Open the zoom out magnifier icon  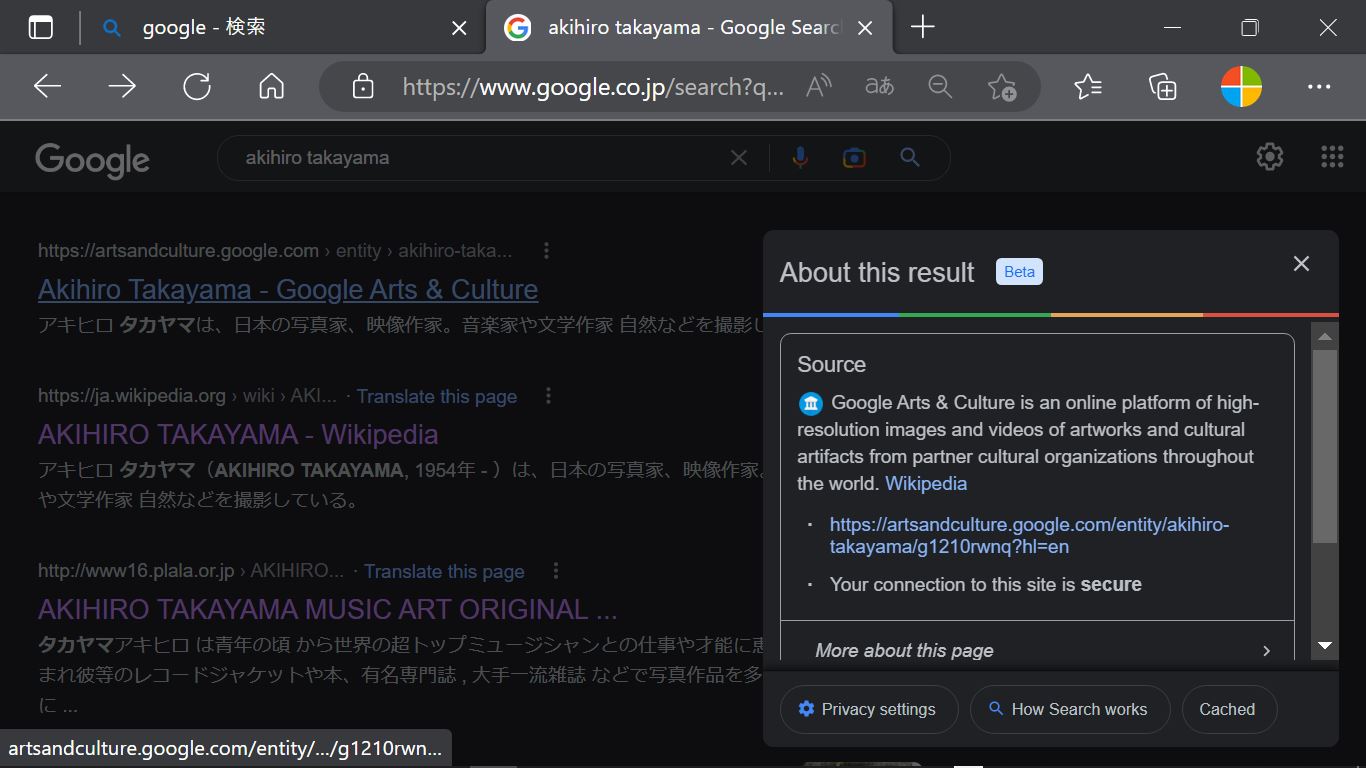tap(940, 87)
